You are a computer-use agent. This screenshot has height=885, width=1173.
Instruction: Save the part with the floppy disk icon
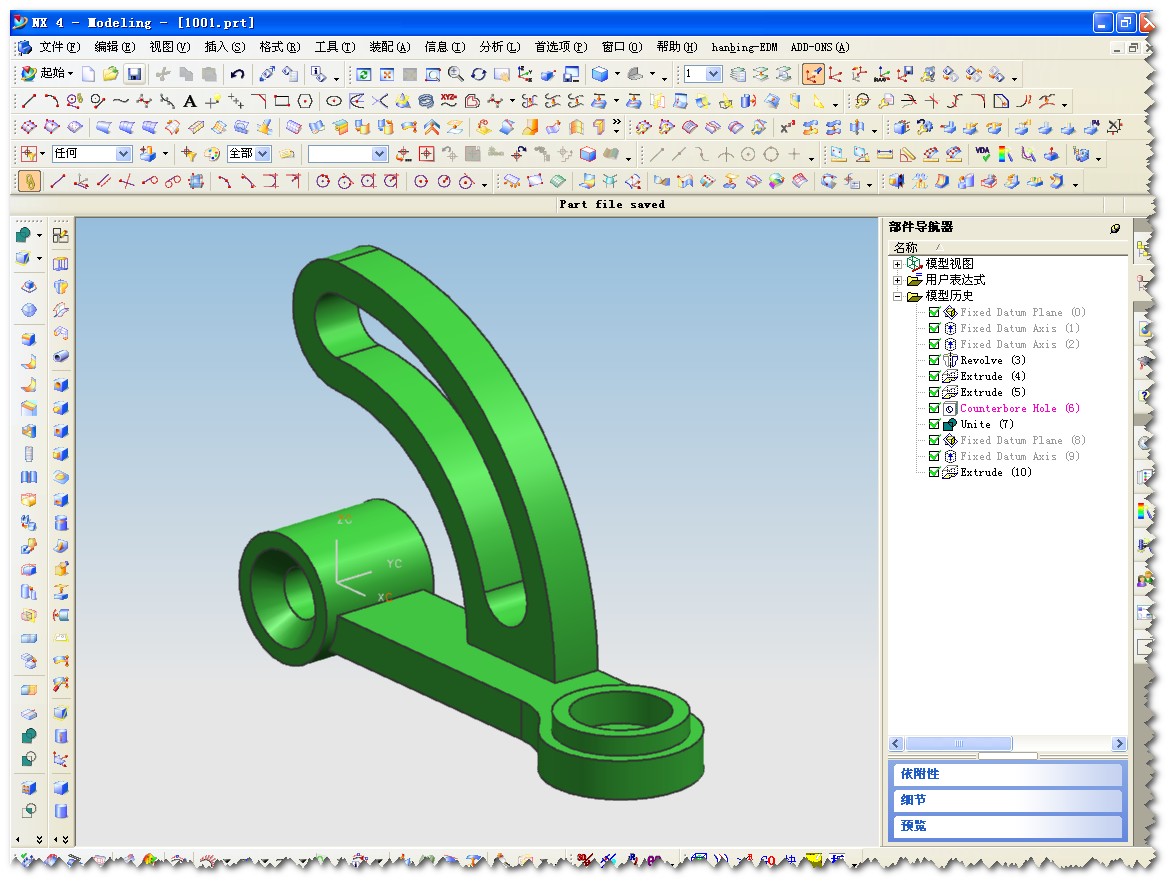point(134,74)
